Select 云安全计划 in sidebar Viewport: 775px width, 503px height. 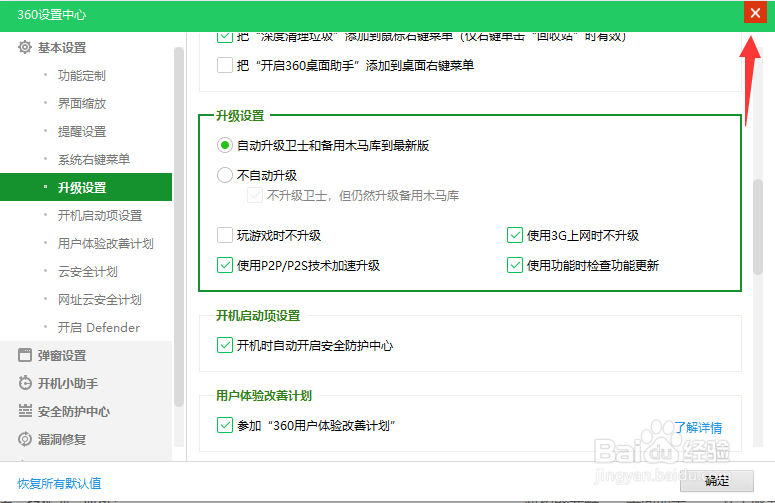coord(86,271)
